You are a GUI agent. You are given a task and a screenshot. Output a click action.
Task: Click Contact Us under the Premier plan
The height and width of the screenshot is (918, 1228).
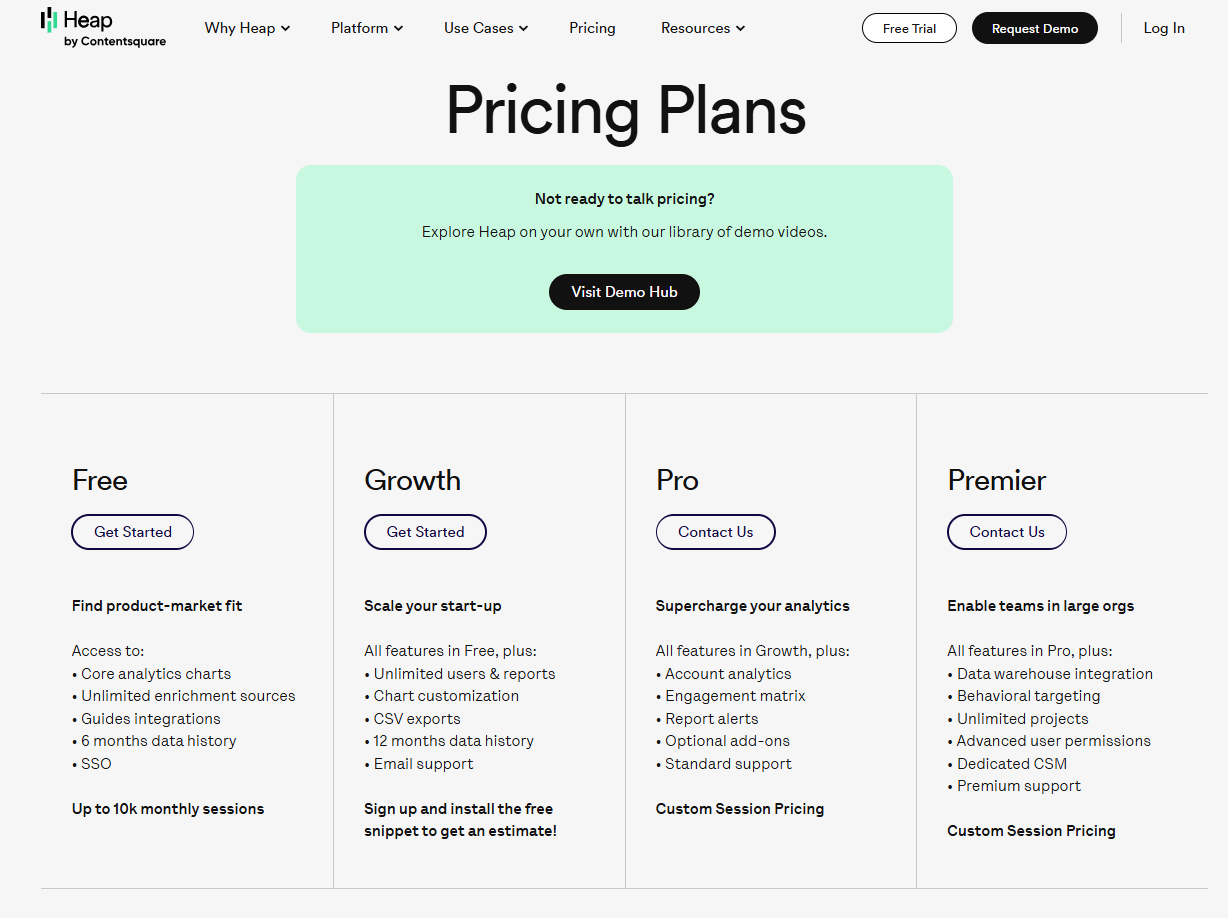tap(1006, 531)
